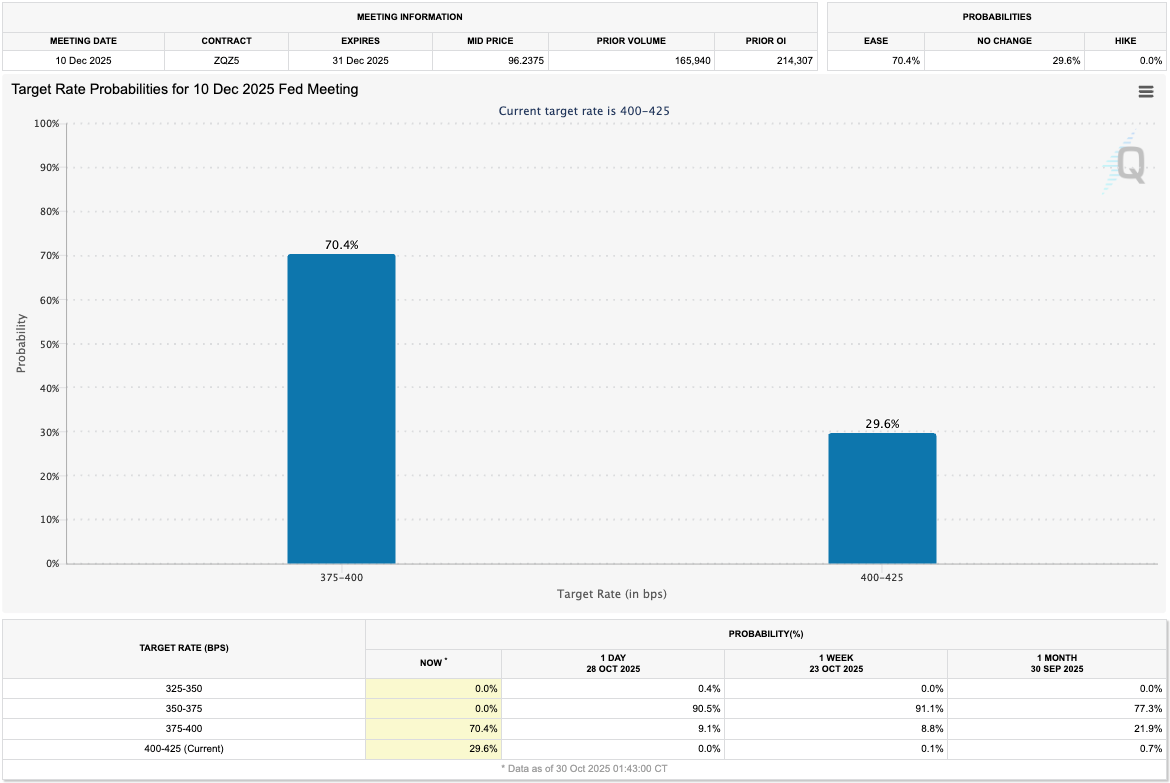
Task: Click the data-as-of footnote text
Action: pyautogui.click(x=585, y=770)
